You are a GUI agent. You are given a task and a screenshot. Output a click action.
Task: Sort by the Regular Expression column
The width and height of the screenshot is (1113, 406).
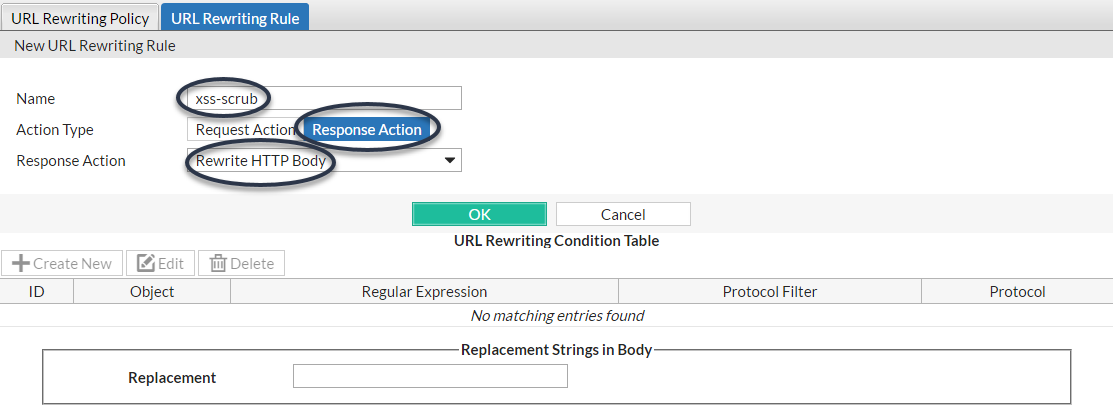tap(424, 291)
